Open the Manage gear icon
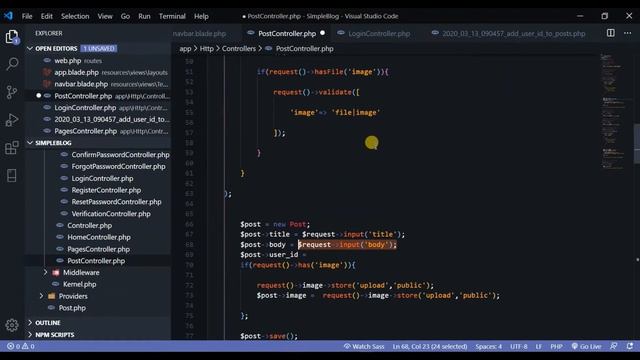Screen dimensions: 640x360 click(x=12, y=325)
